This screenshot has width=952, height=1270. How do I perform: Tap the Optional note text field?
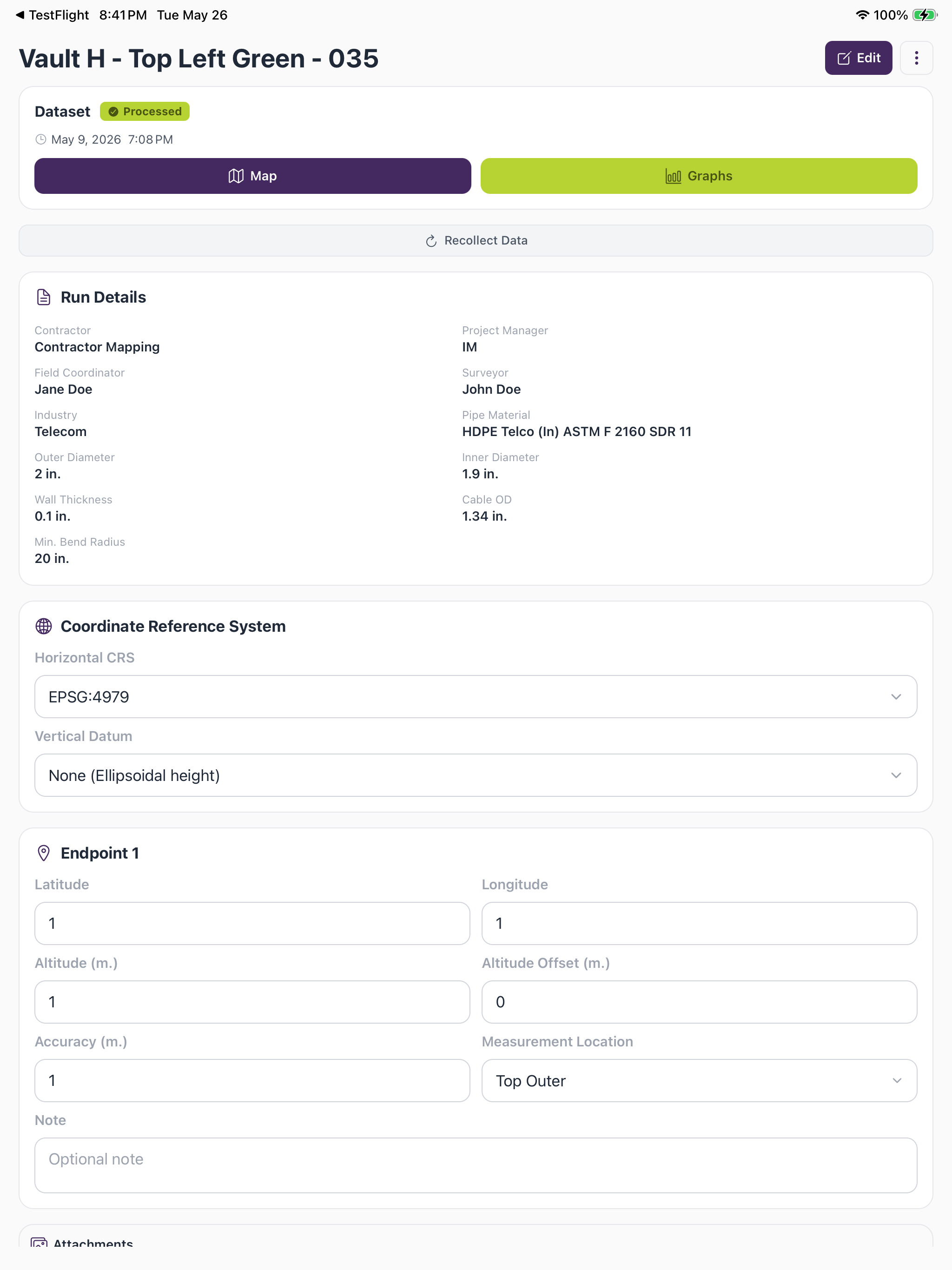click(x=476, y=1165)
